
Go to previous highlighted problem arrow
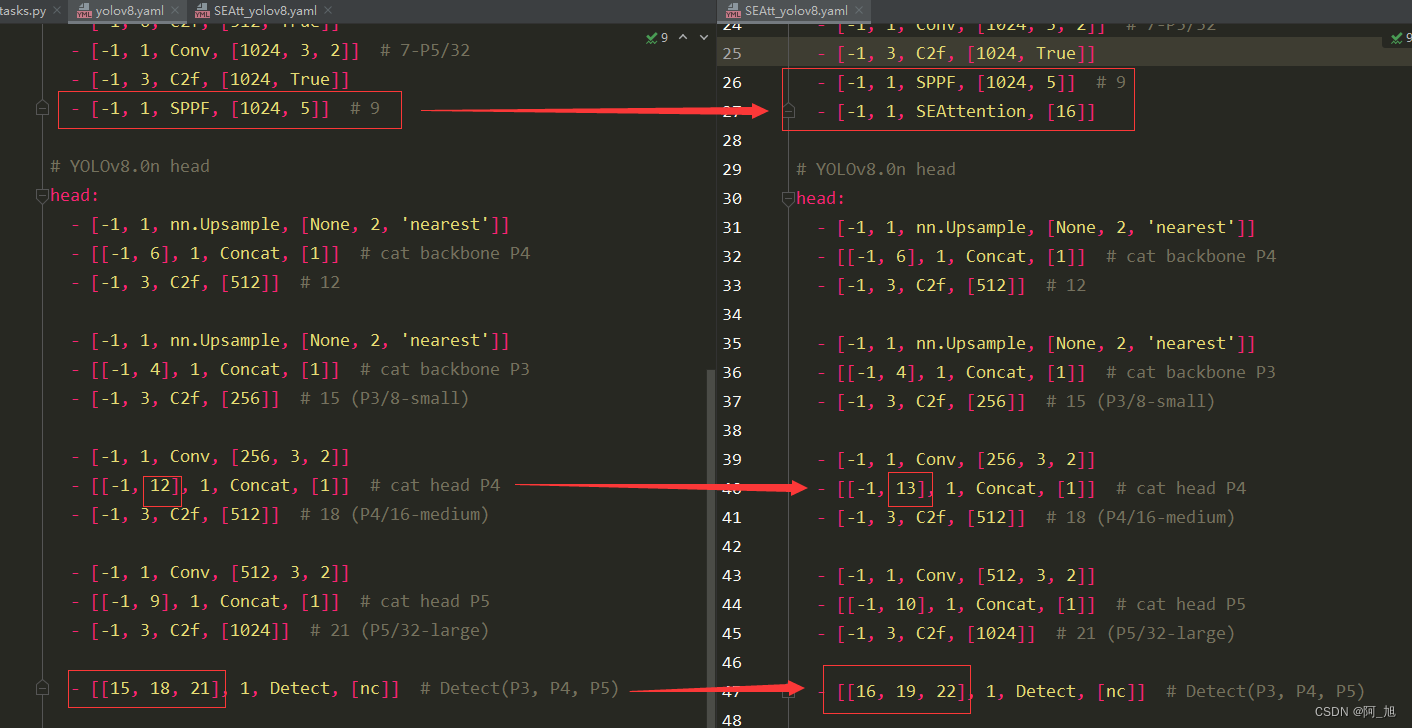(683, 38)
